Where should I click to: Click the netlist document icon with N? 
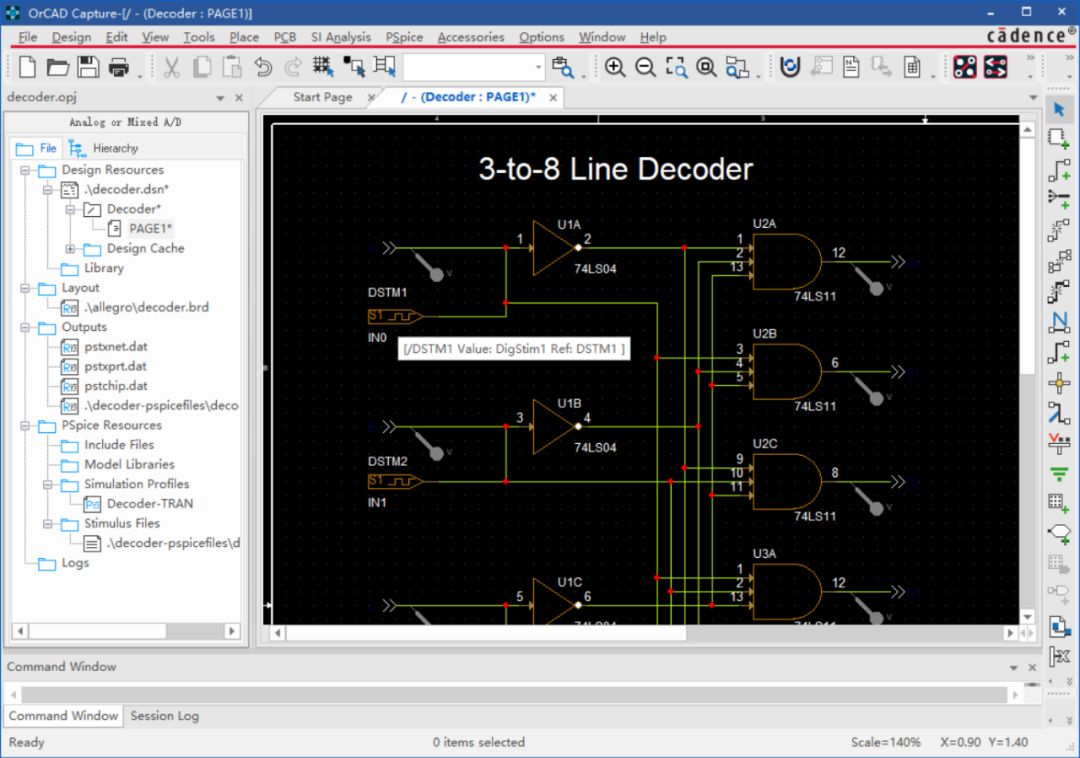[x=851, y=67]
